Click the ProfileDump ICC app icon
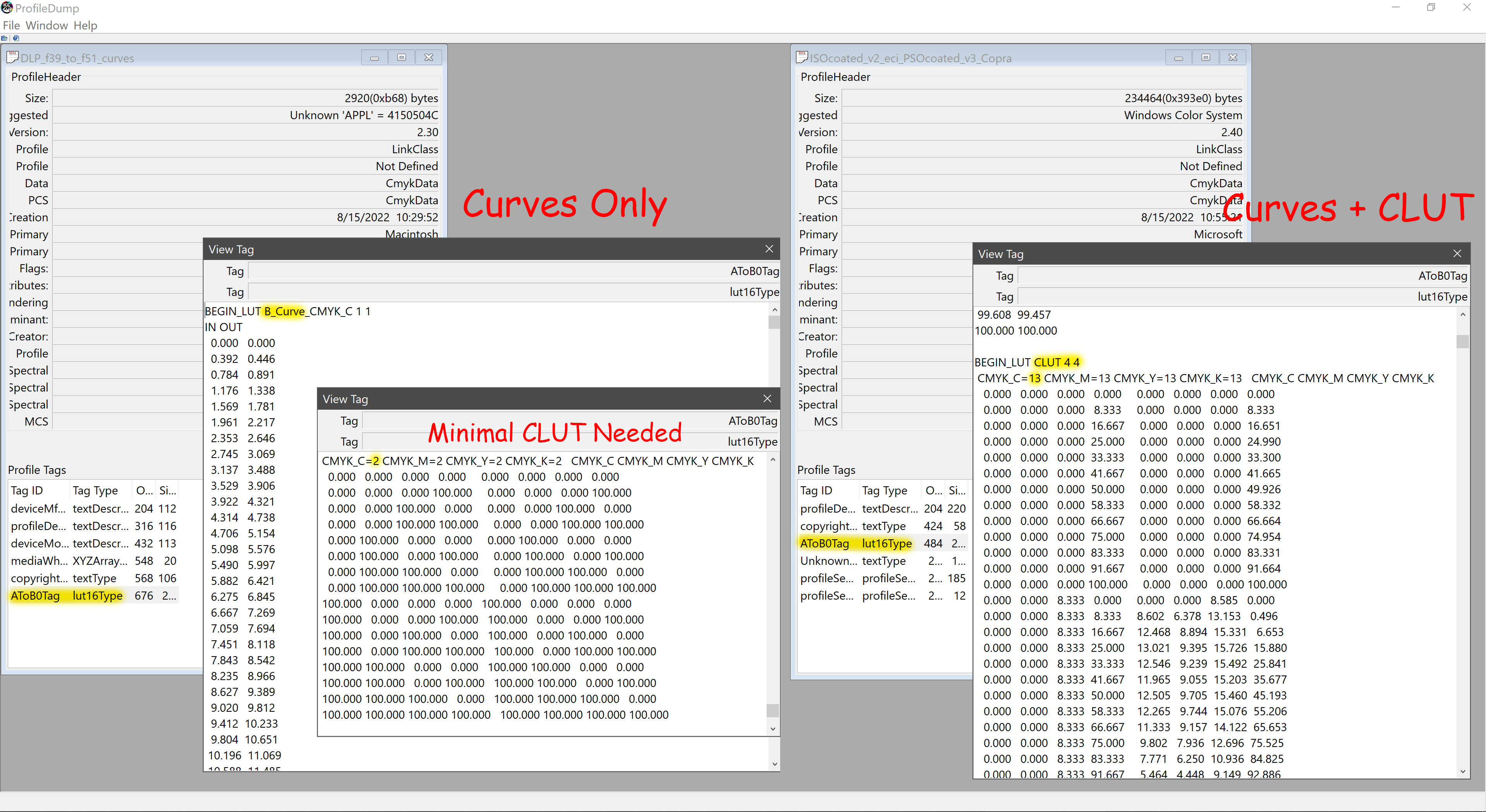The height and width of the screenshot is (812, 1486). (x=6, y=7)
